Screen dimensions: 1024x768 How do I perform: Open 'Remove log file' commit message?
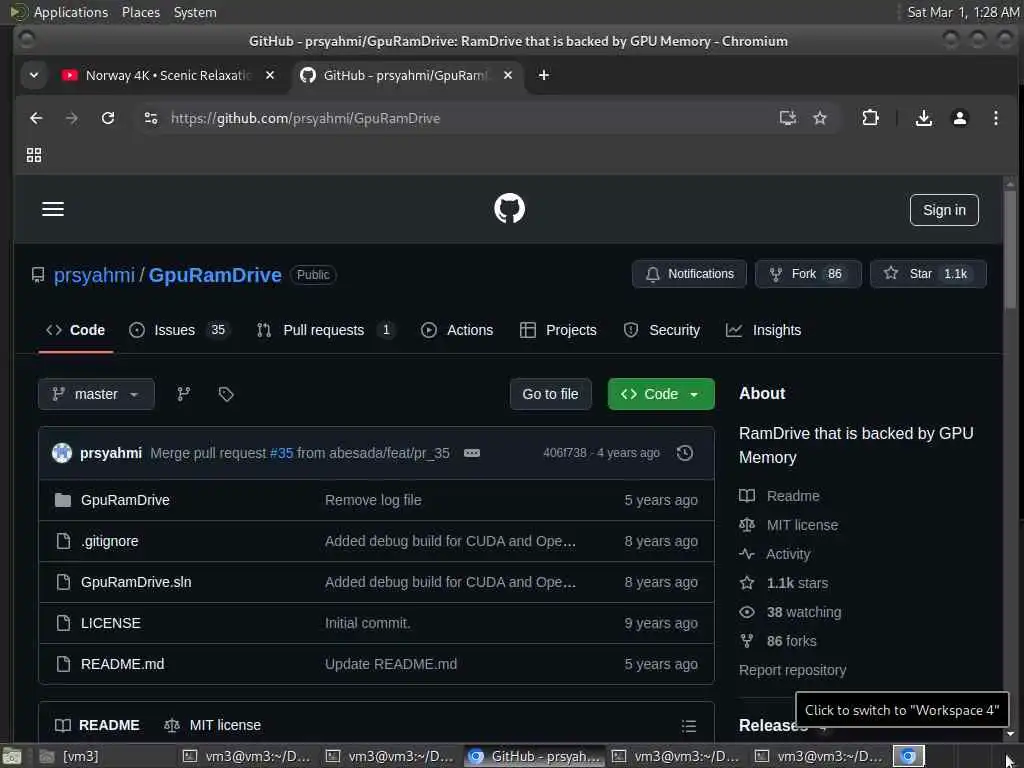tap(373, 500)
